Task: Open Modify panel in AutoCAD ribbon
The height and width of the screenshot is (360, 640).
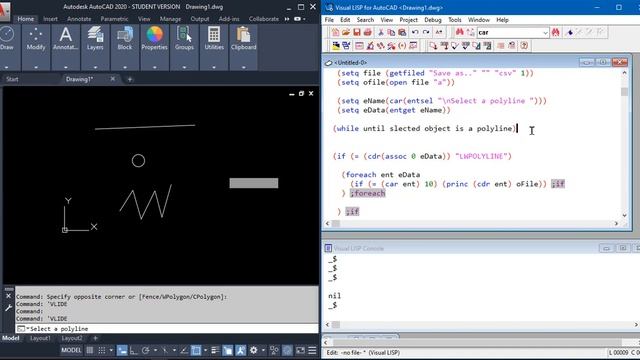Action: tap(36, 39)
